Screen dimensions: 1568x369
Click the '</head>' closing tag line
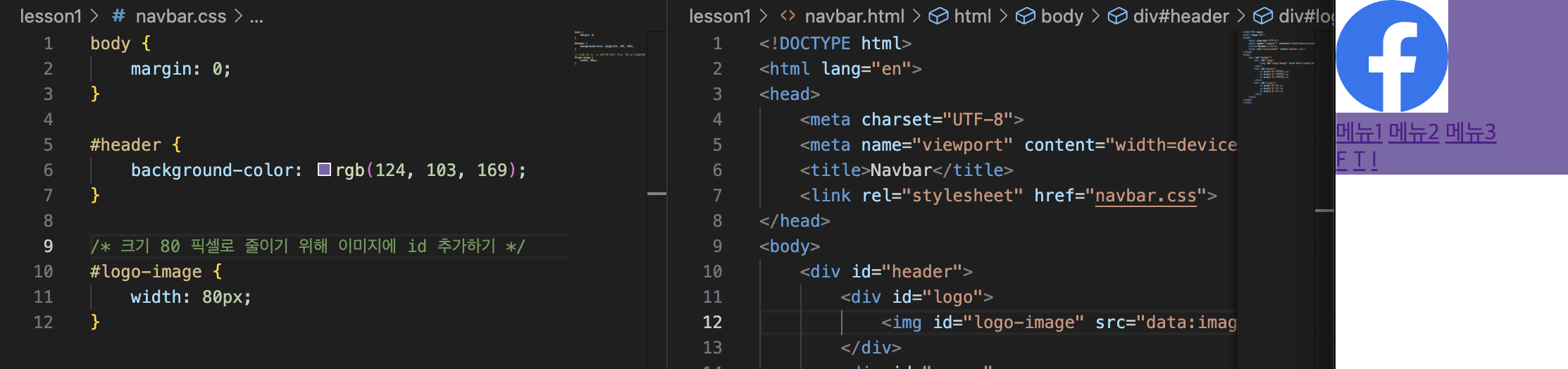click(795, 220)
